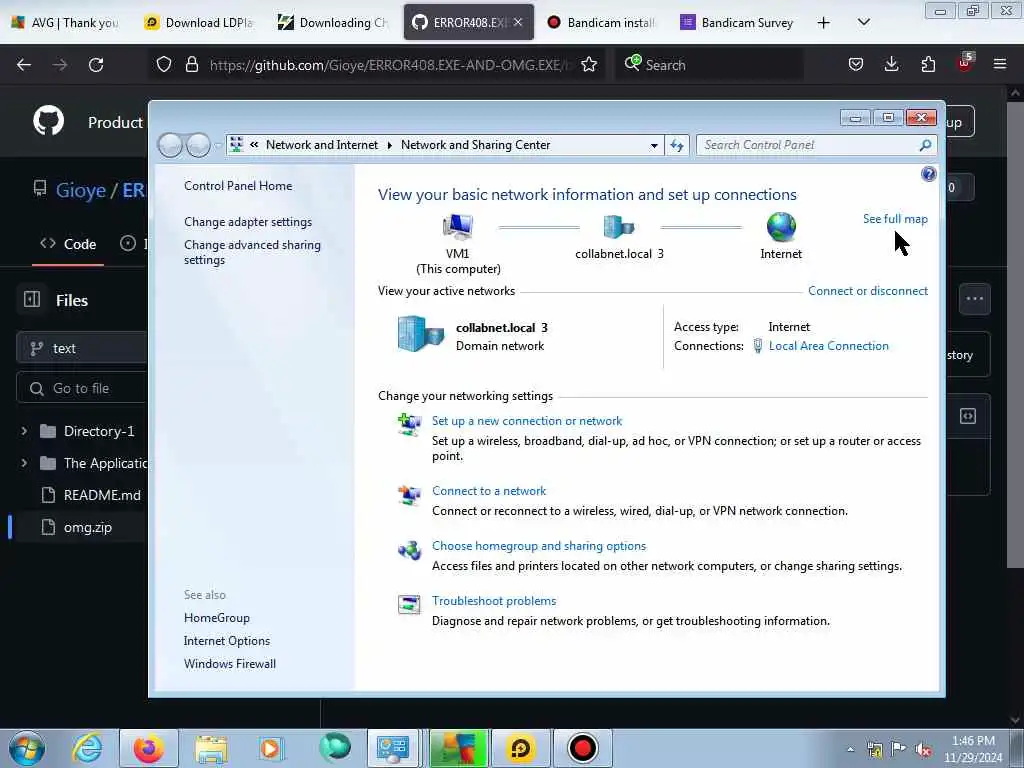This screenshot has height=768, width=1024.
Task: Select README.md in GitHub file tree
Action: [x=102, y=495]
